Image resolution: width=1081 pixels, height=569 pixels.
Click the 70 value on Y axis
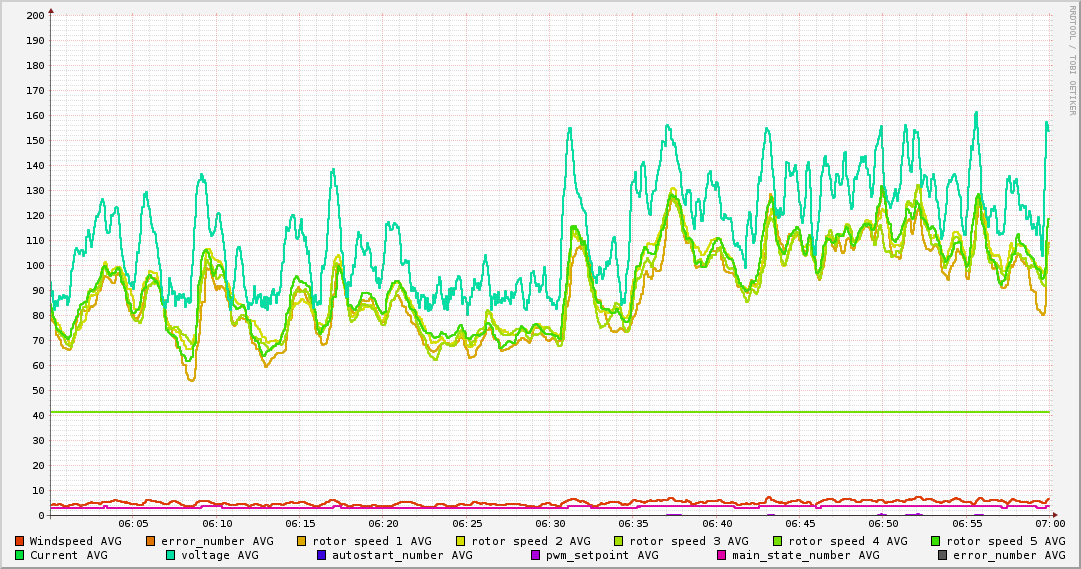point(38,341)
